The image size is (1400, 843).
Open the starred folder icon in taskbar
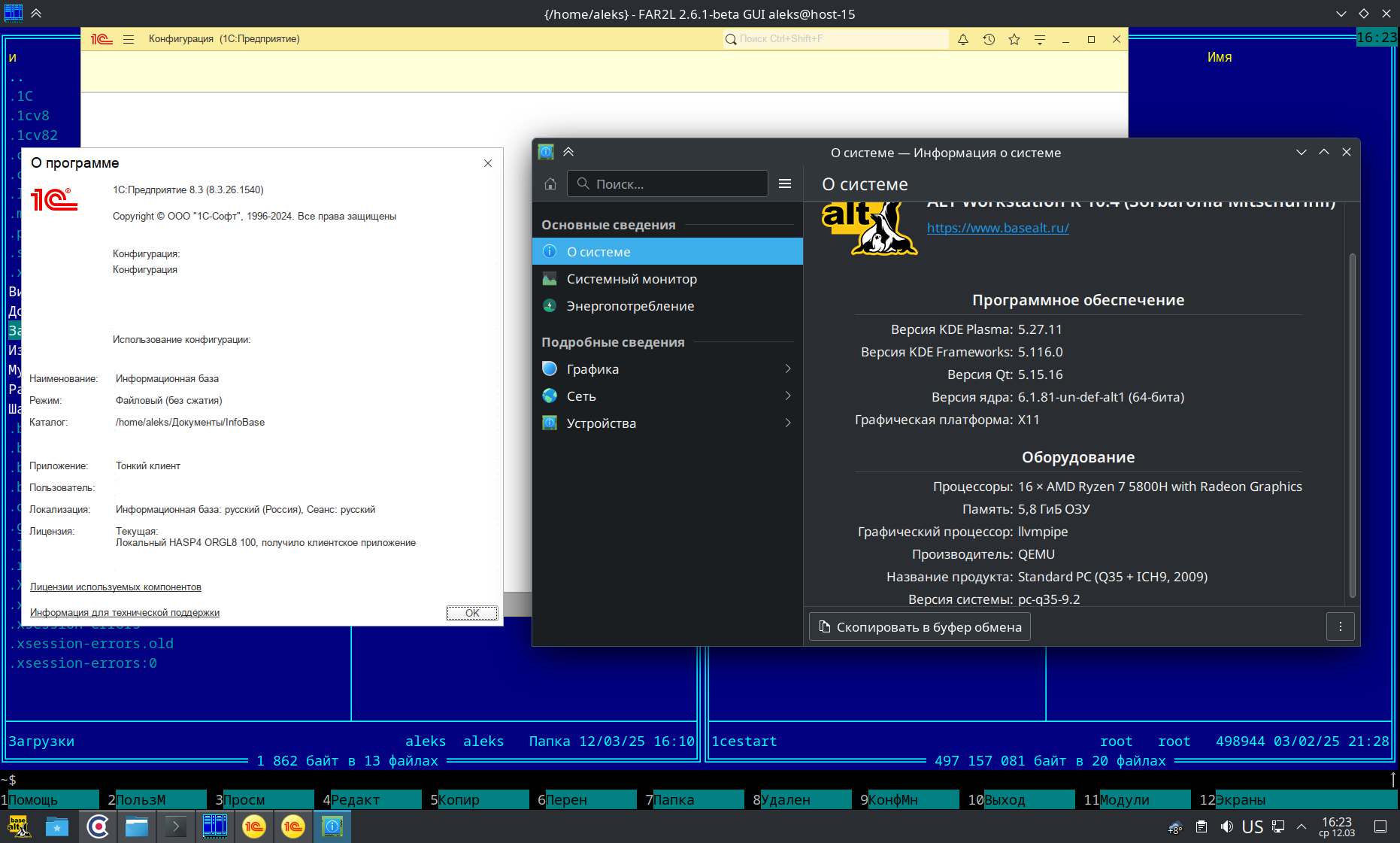click(x=57, y=827)
